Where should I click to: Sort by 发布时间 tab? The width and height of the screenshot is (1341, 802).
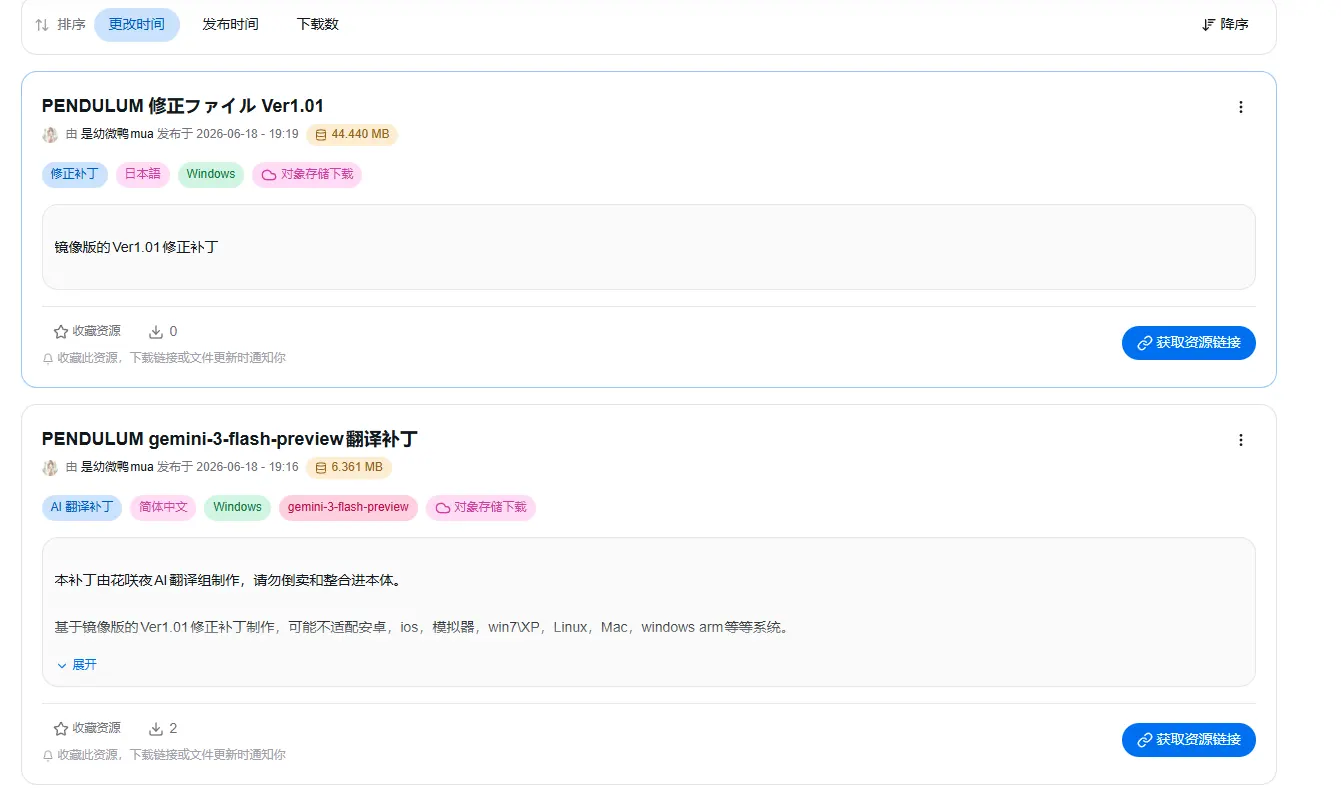(230, 25)
